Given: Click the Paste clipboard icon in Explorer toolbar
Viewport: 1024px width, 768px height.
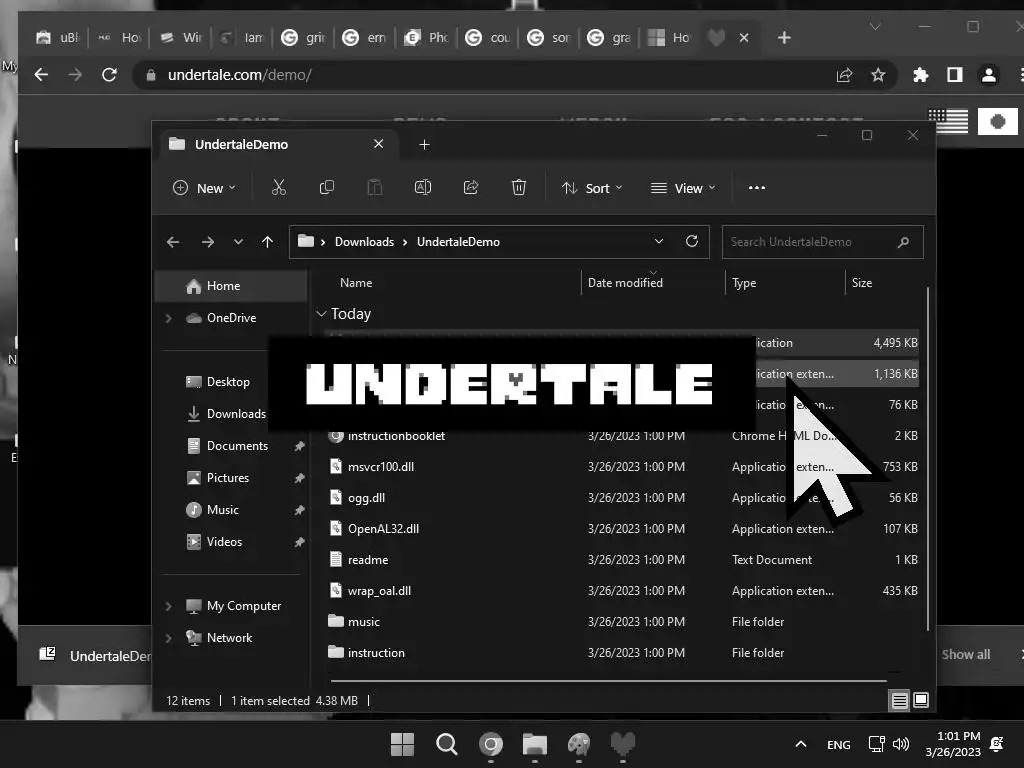Looking at the screenshot, I should pos(374,188).
